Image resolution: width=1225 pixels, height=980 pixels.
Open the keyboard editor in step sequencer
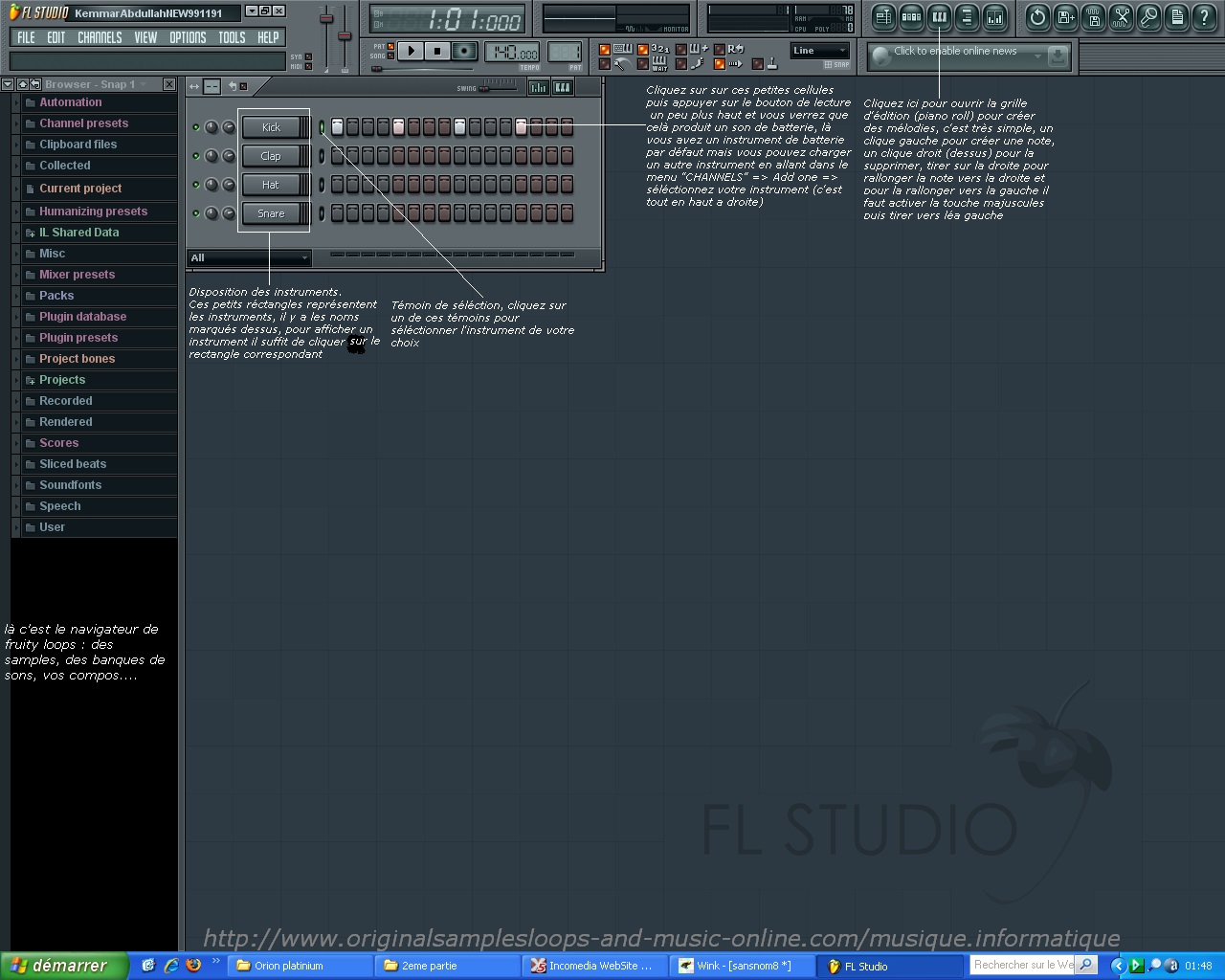pyautogui.click(x=563, y=87)
